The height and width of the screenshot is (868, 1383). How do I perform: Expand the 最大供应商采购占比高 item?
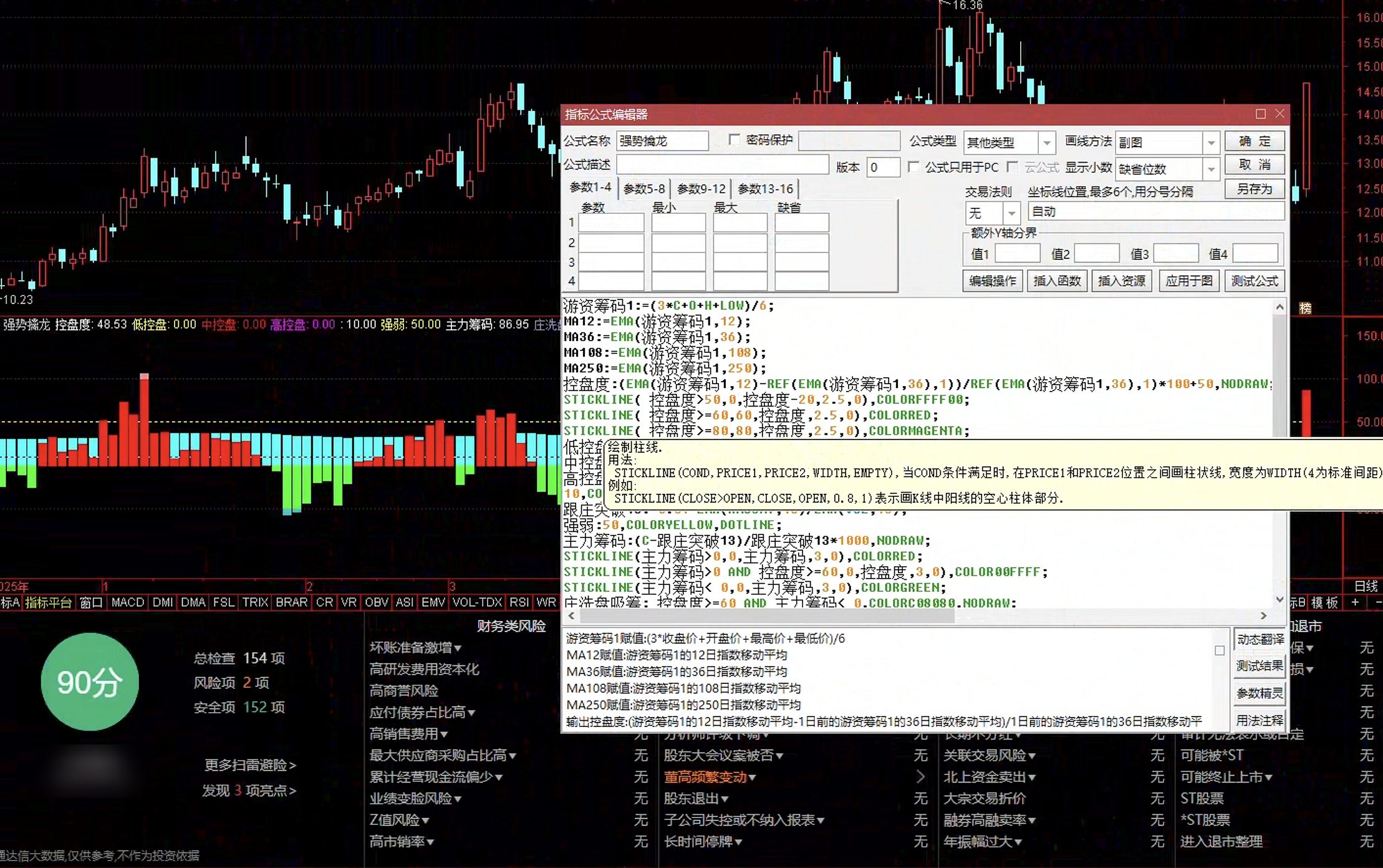point(513,756)
